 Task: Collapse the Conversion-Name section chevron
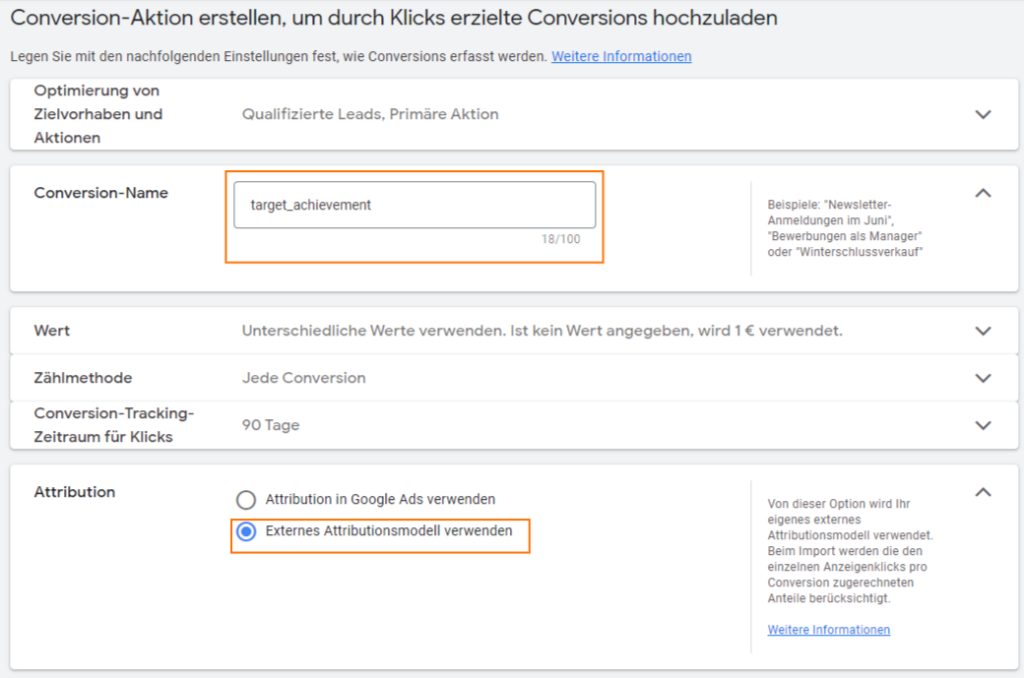point(983,193)
